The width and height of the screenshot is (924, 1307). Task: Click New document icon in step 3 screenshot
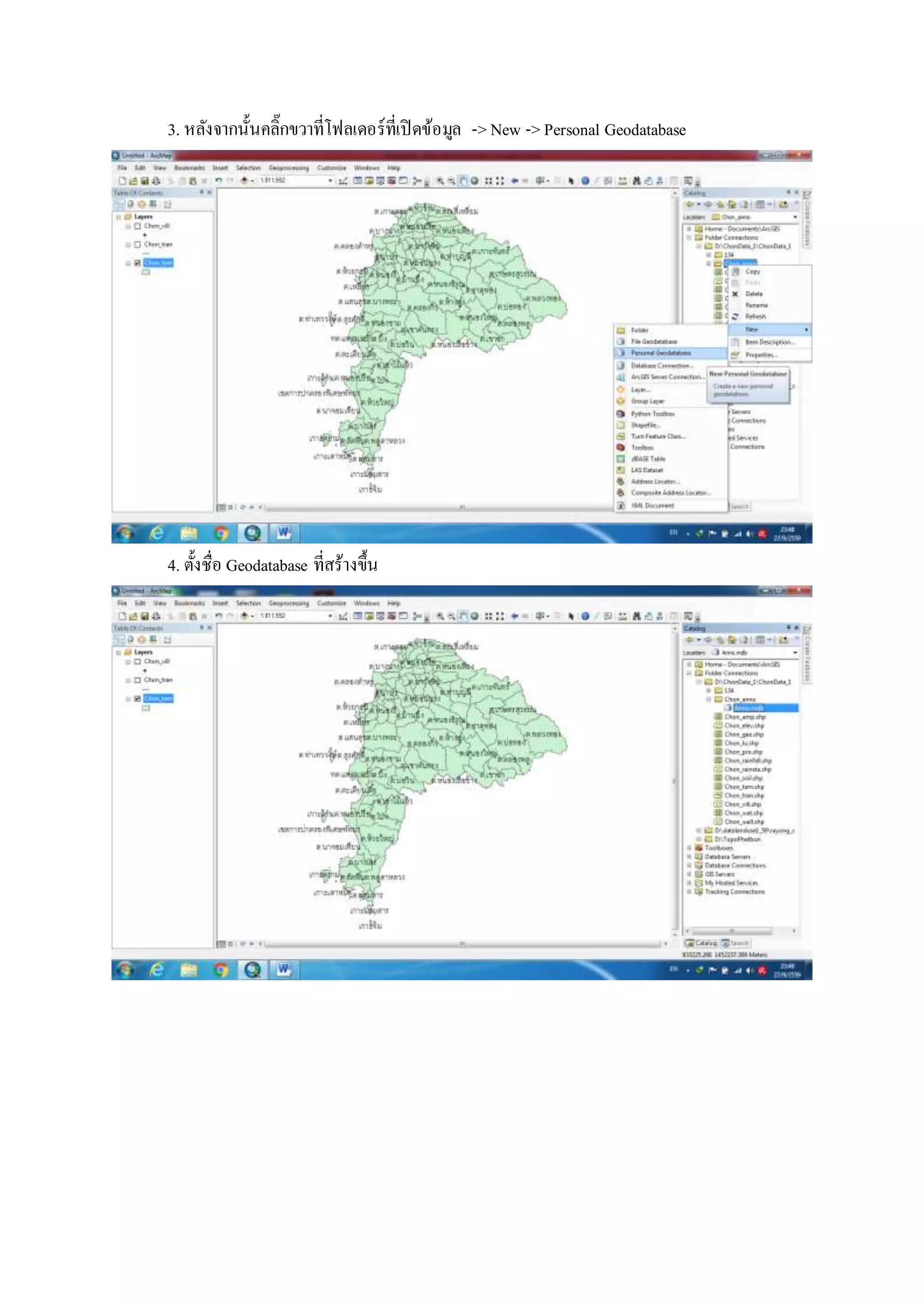coord(122,181)
